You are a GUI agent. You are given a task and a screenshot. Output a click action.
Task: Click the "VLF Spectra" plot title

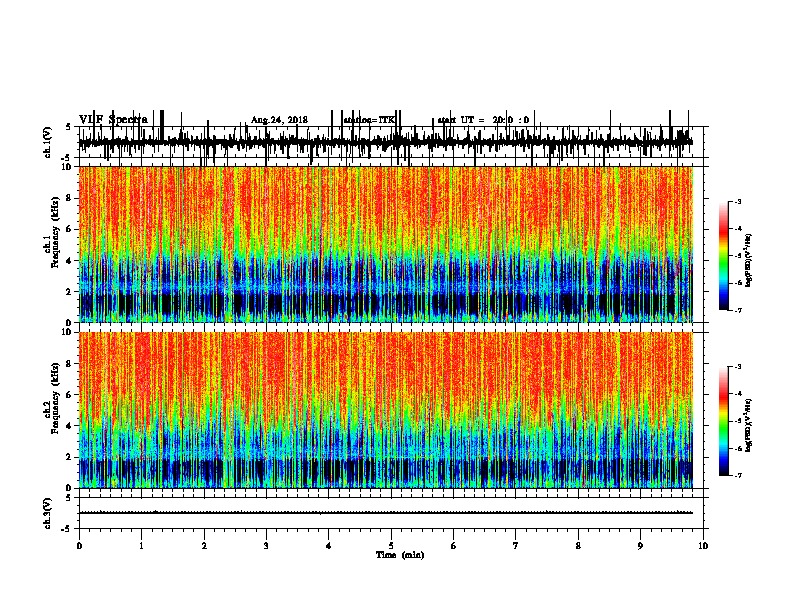point(113,119)
